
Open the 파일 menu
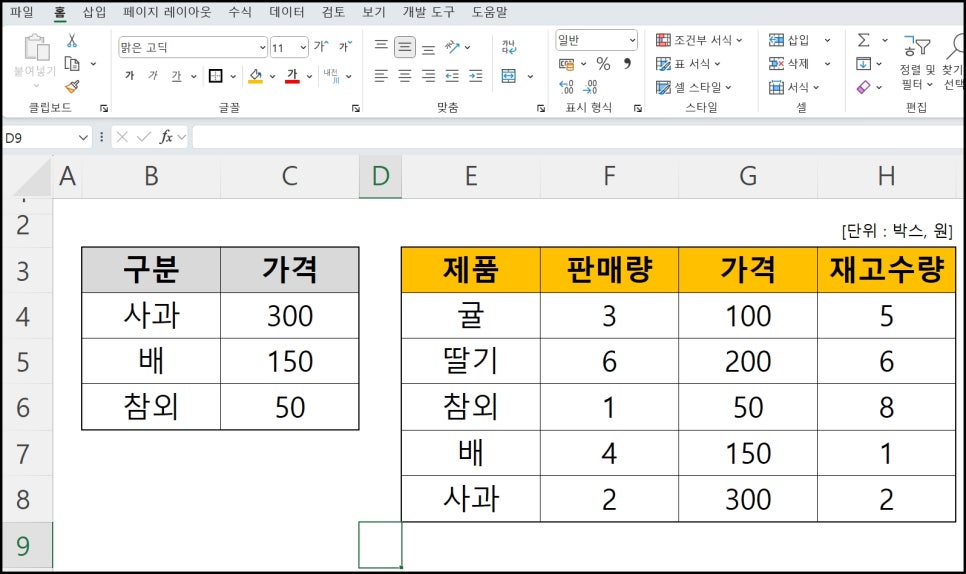22,12
